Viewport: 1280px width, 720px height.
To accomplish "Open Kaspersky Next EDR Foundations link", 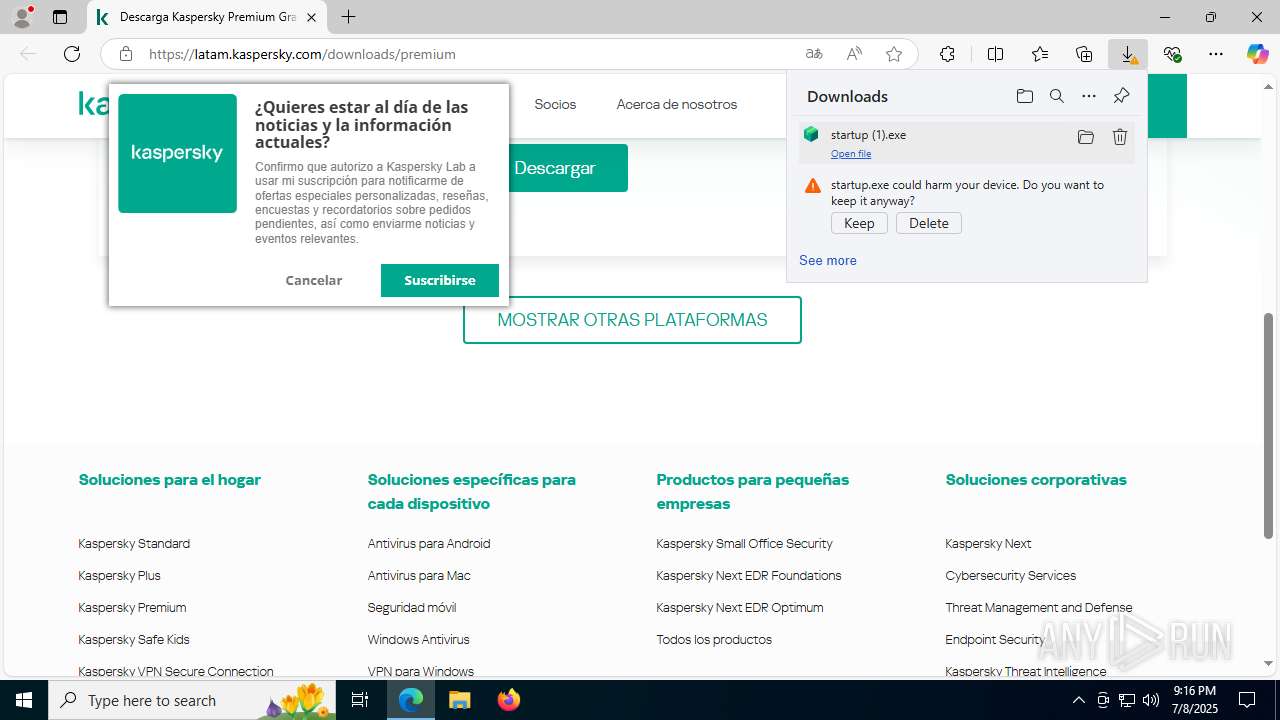I will tap(749, 576).
